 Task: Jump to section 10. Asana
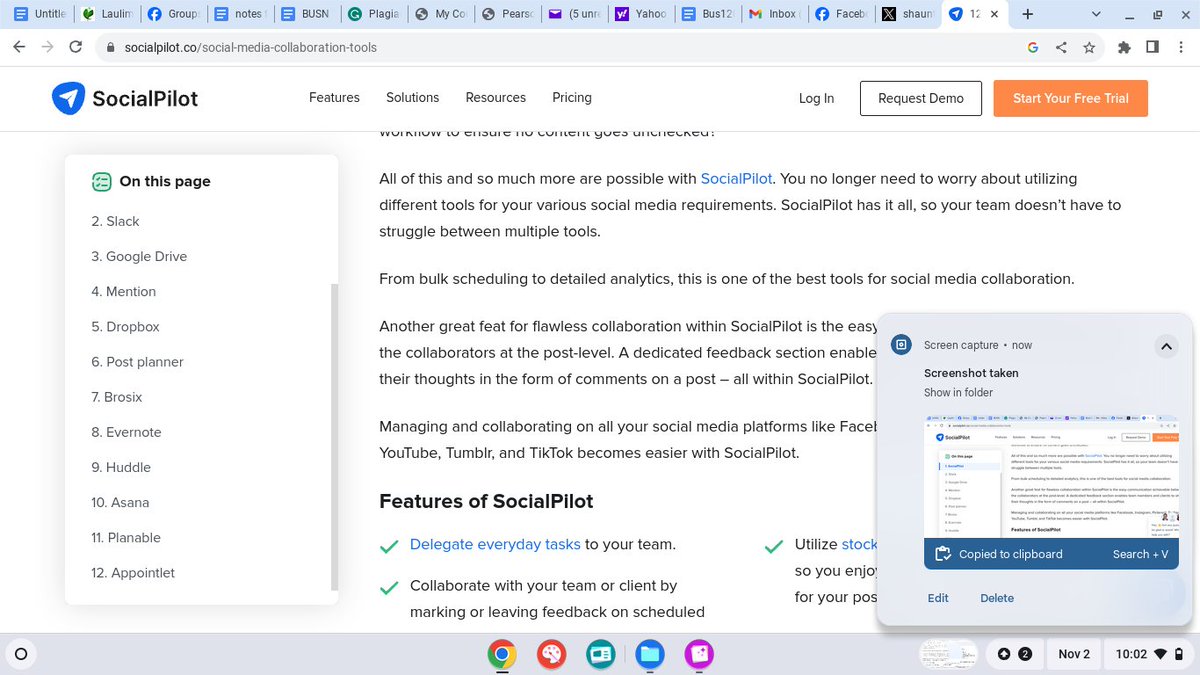click(x=120, y=502)
